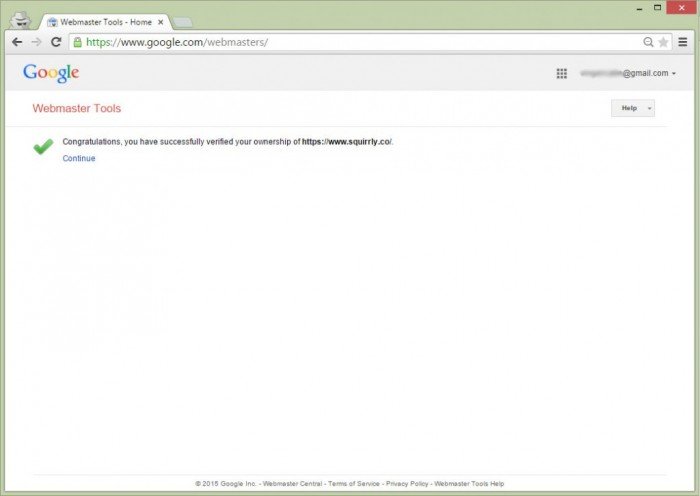The width and height of the screenshot is (700, 496).
Task: Close the Webmaster Tools - Home tab
Action: (162, 21)
